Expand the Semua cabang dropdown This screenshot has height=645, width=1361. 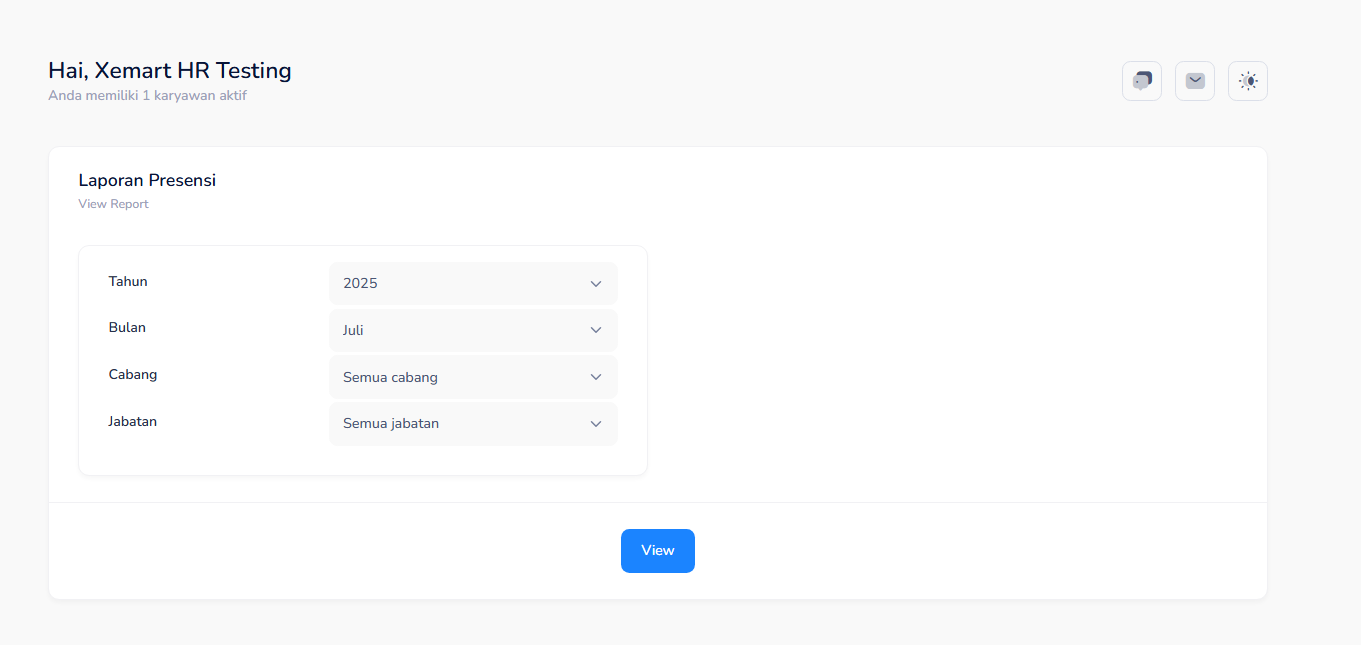click(x=472, y=377)
